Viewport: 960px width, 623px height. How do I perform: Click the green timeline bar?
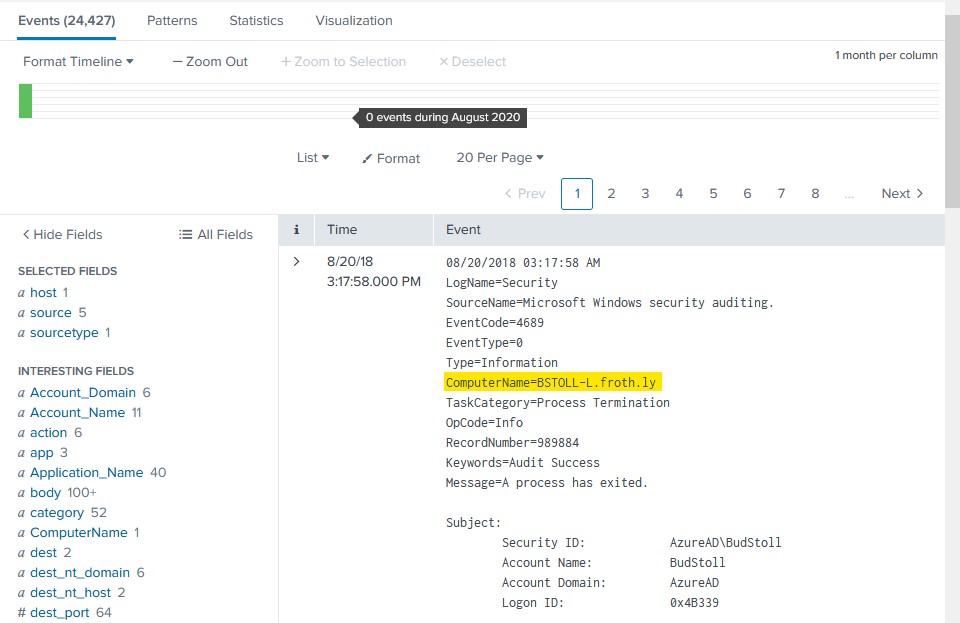(25, 101)
